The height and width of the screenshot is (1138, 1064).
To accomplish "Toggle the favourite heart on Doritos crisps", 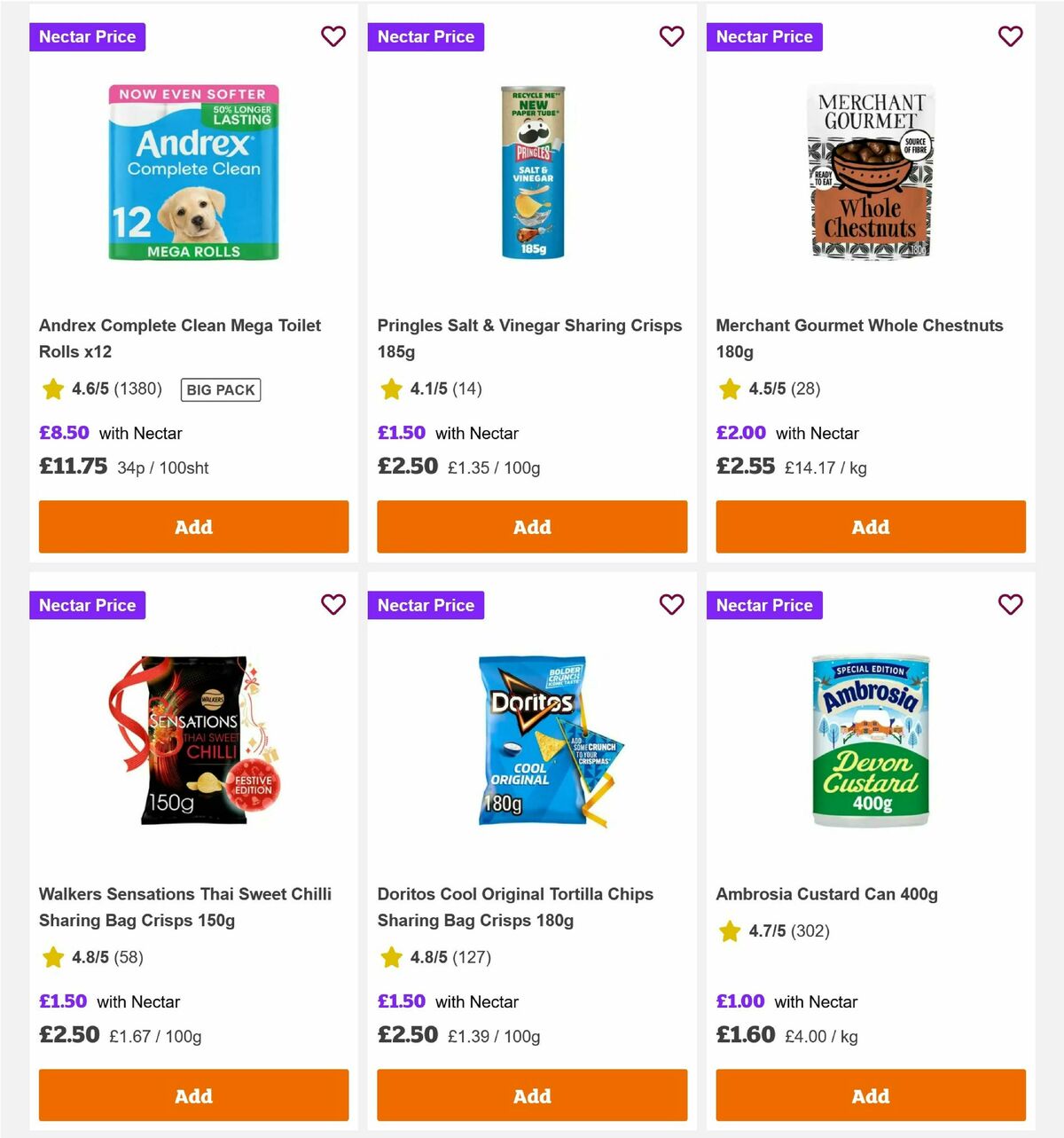I will click(672, 604).
